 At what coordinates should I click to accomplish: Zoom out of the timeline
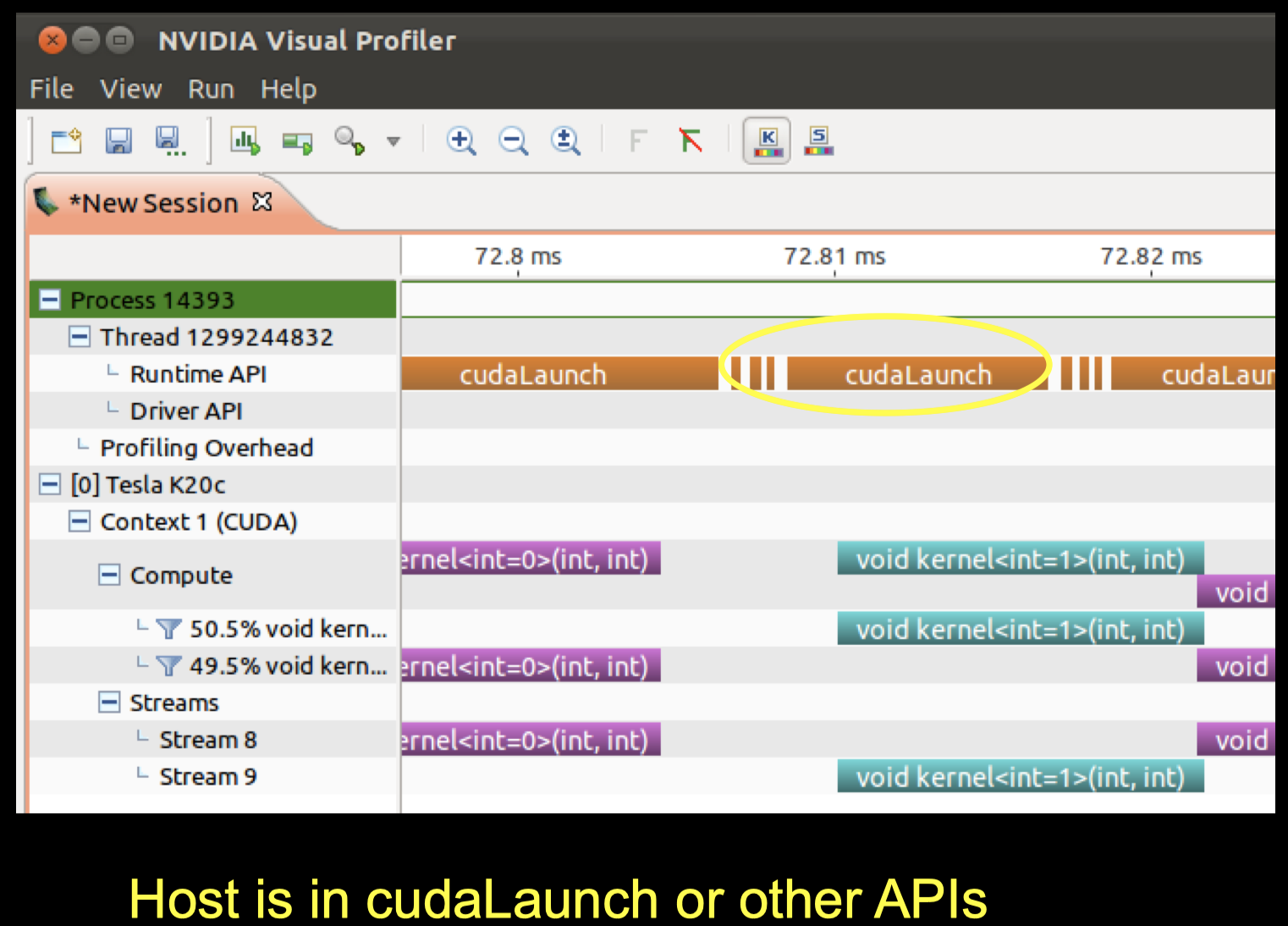[514, 141]
